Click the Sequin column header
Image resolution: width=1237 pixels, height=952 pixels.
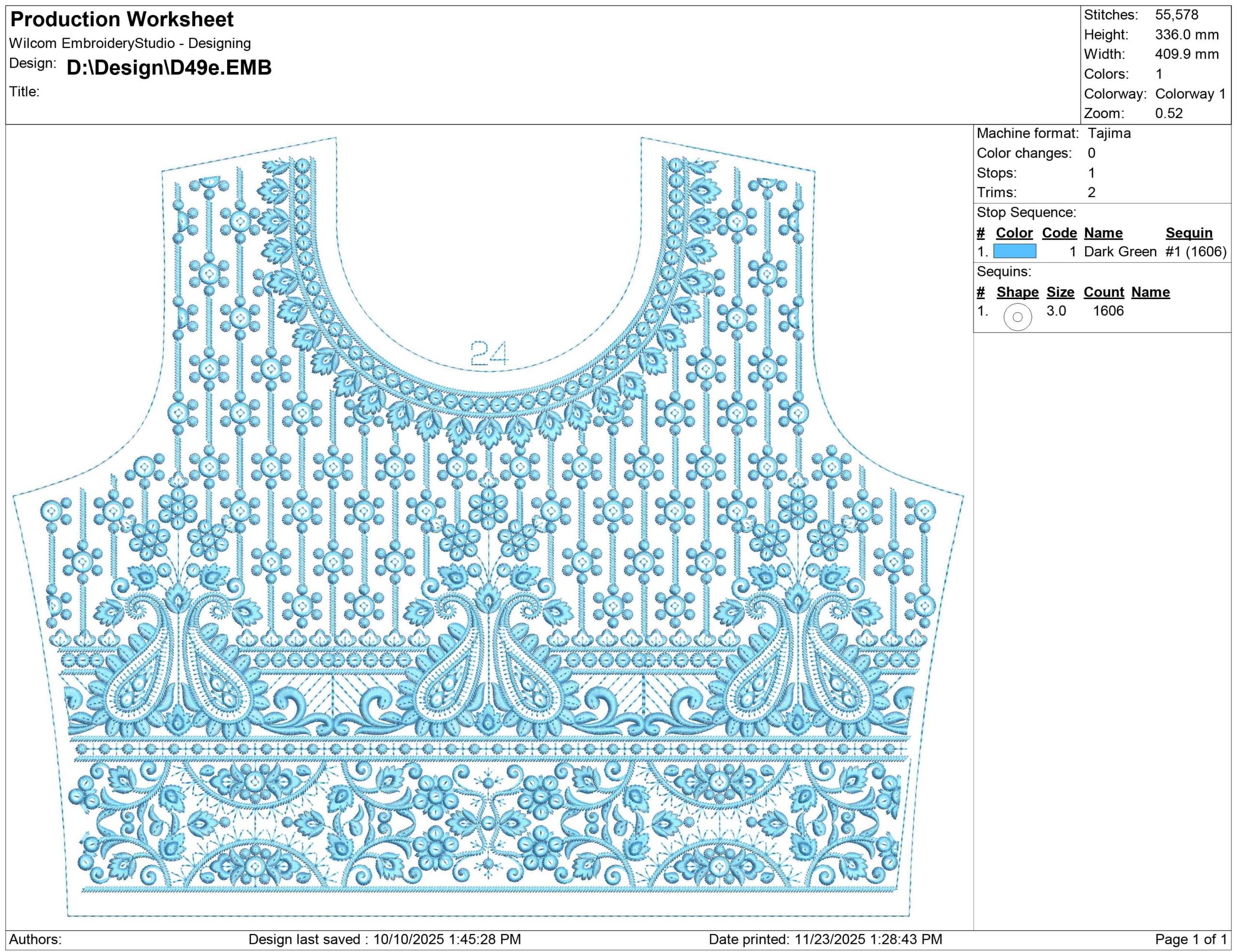(1189, 233)
